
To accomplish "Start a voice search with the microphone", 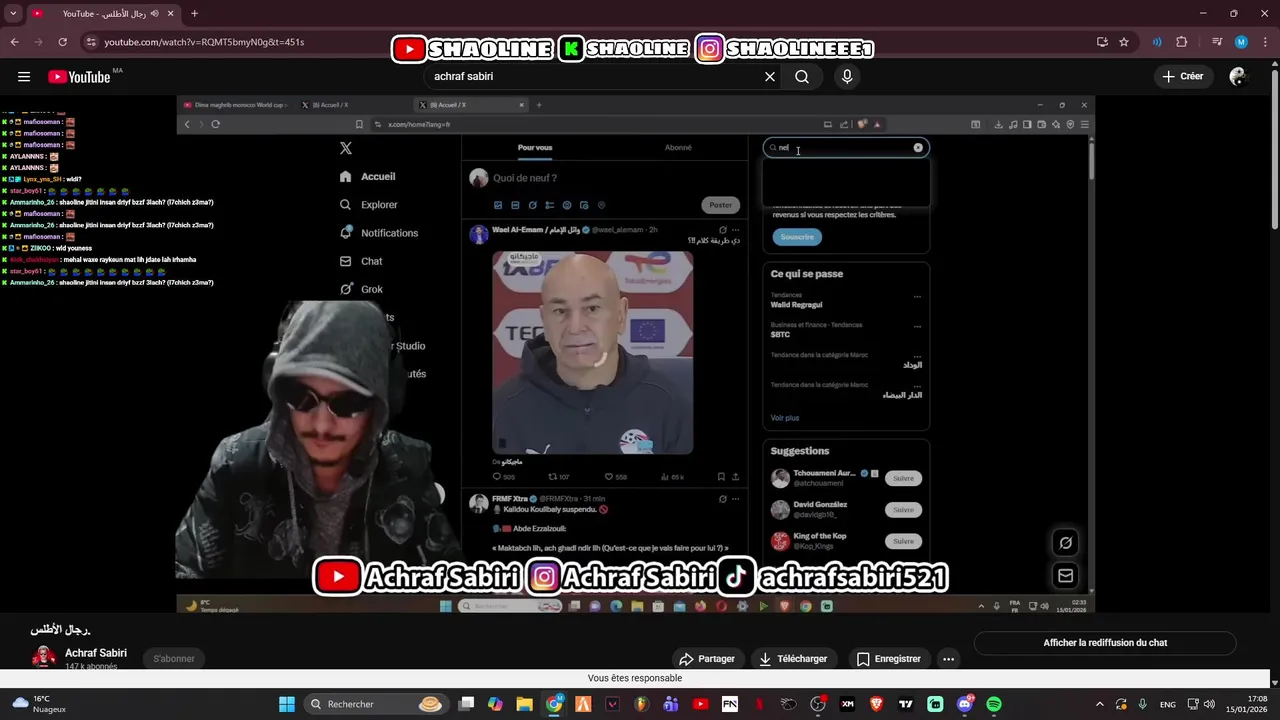I will 847,77.
